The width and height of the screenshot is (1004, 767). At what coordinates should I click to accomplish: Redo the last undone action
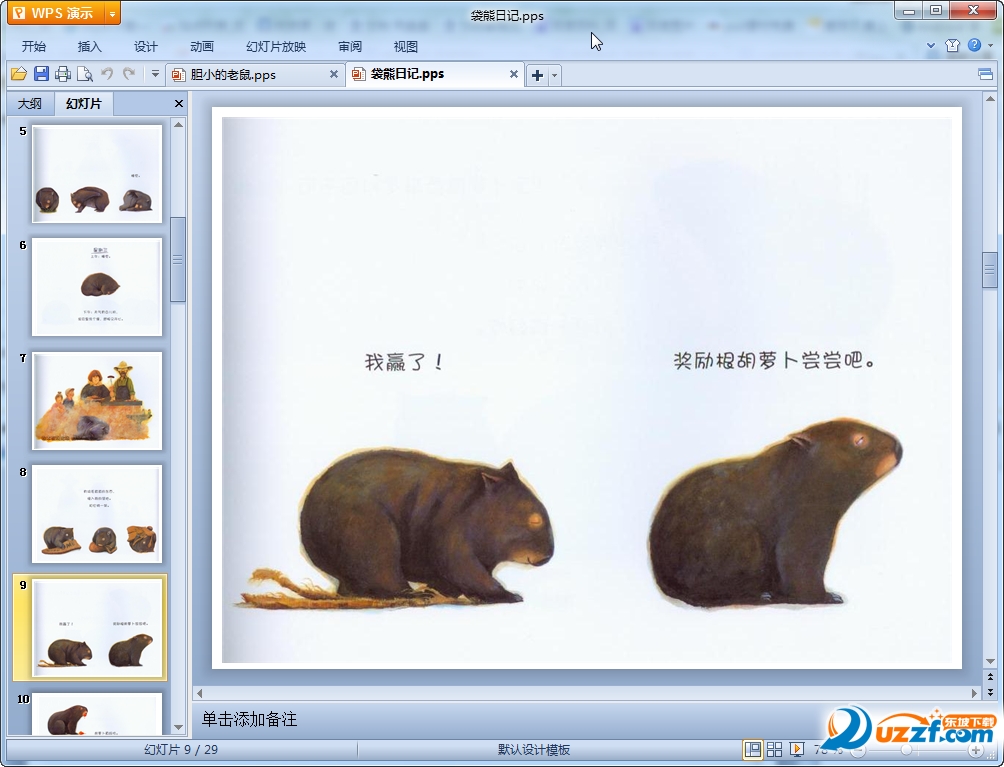tap(129, 74)
